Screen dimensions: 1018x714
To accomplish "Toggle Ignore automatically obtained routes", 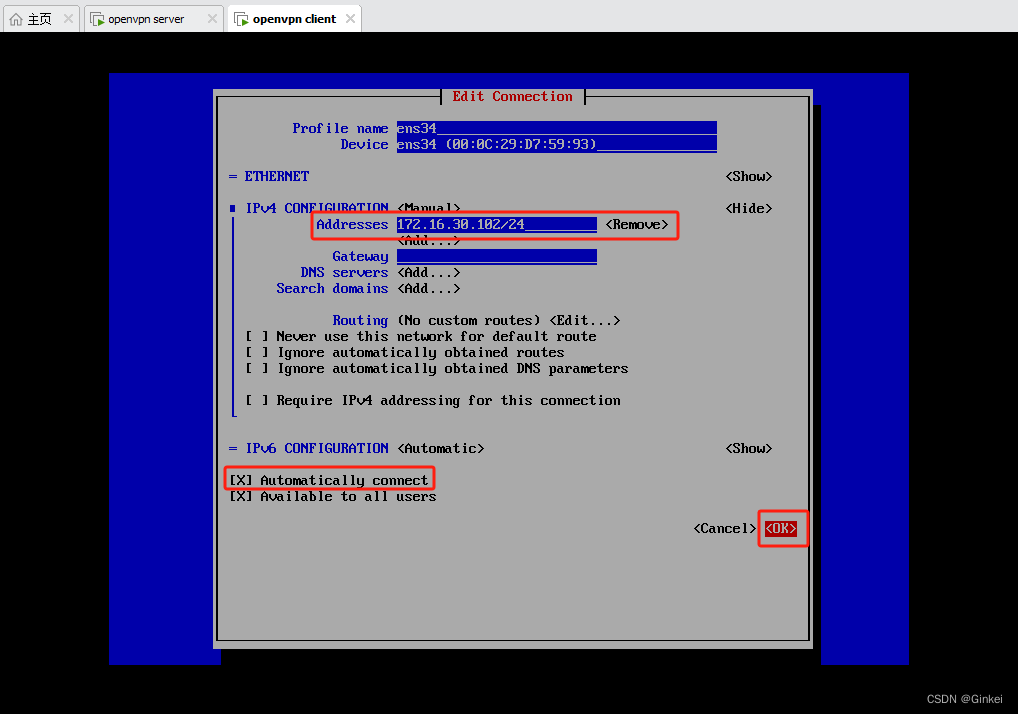I will (256, 352).
